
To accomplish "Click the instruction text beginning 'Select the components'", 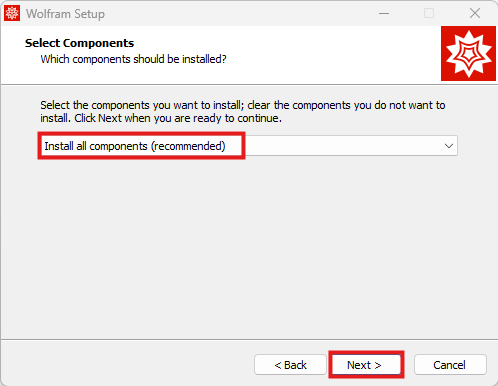I will [243, 112].
